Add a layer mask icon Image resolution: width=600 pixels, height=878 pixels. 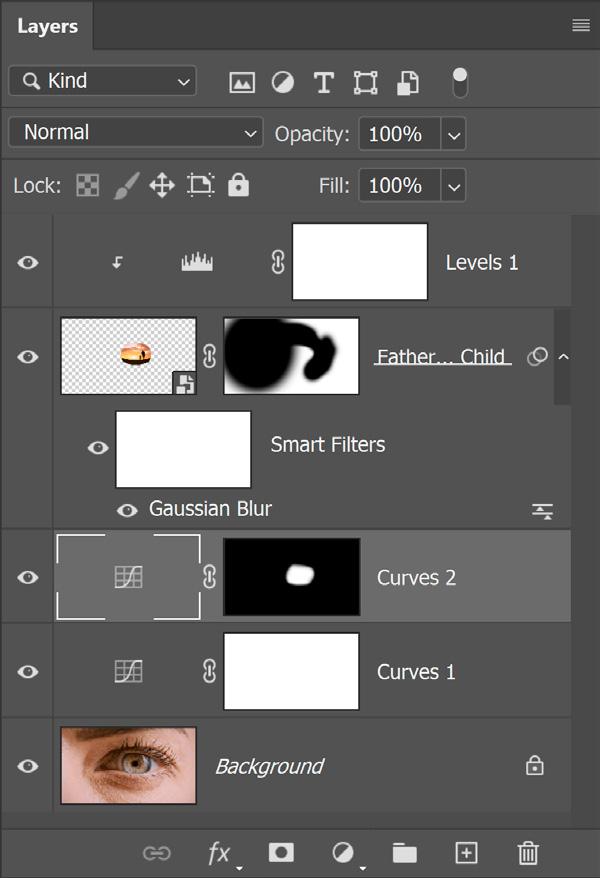point(281,852)
